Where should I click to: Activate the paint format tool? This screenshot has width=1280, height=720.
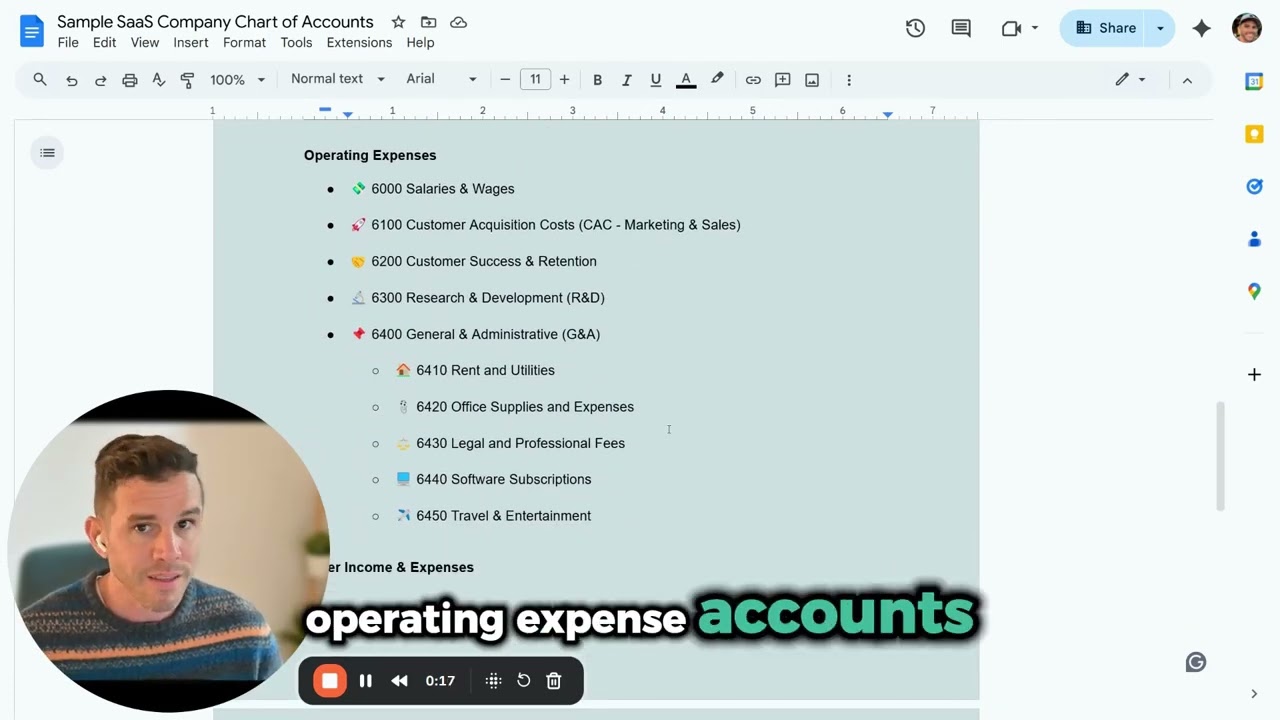[x=187, y=80]
